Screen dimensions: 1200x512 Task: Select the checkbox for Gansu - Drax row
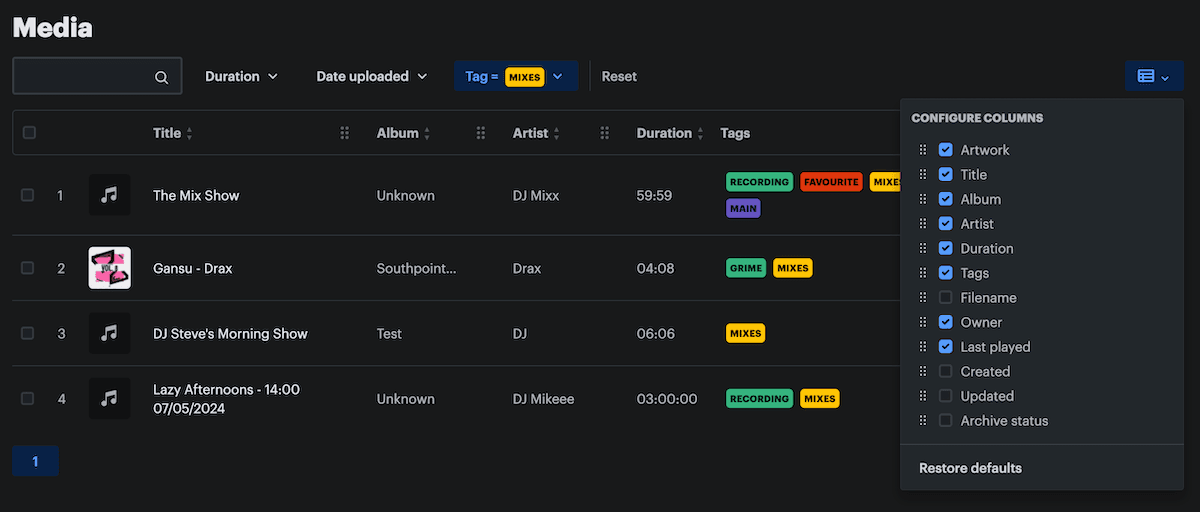click(x=28, y=268)
